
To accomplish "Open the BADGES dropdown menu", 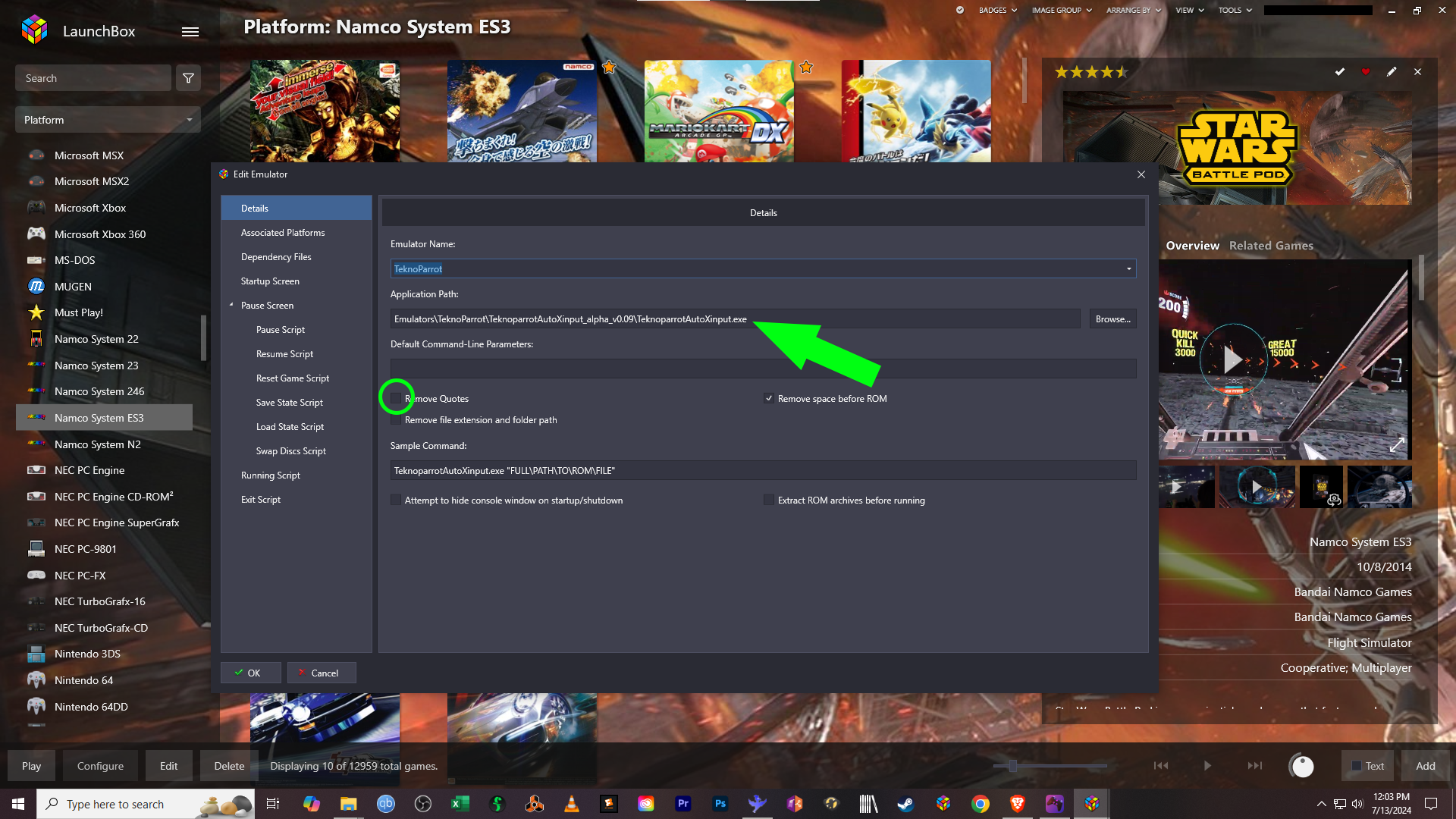I will pyautogui.click(x=997, y=10).
